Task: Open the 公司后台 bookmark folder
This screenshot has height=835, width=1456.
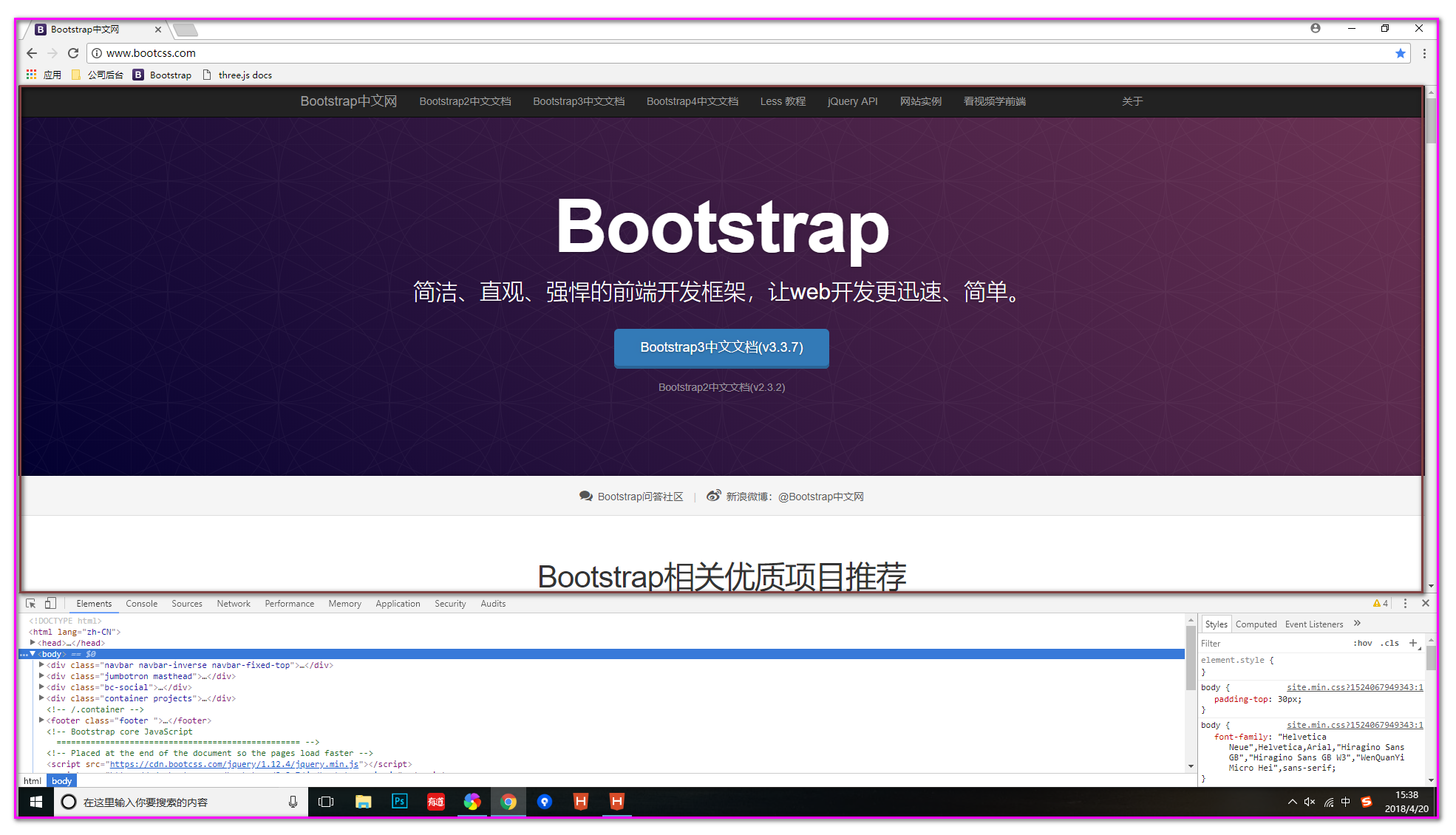Action: [x=98, y=75]
